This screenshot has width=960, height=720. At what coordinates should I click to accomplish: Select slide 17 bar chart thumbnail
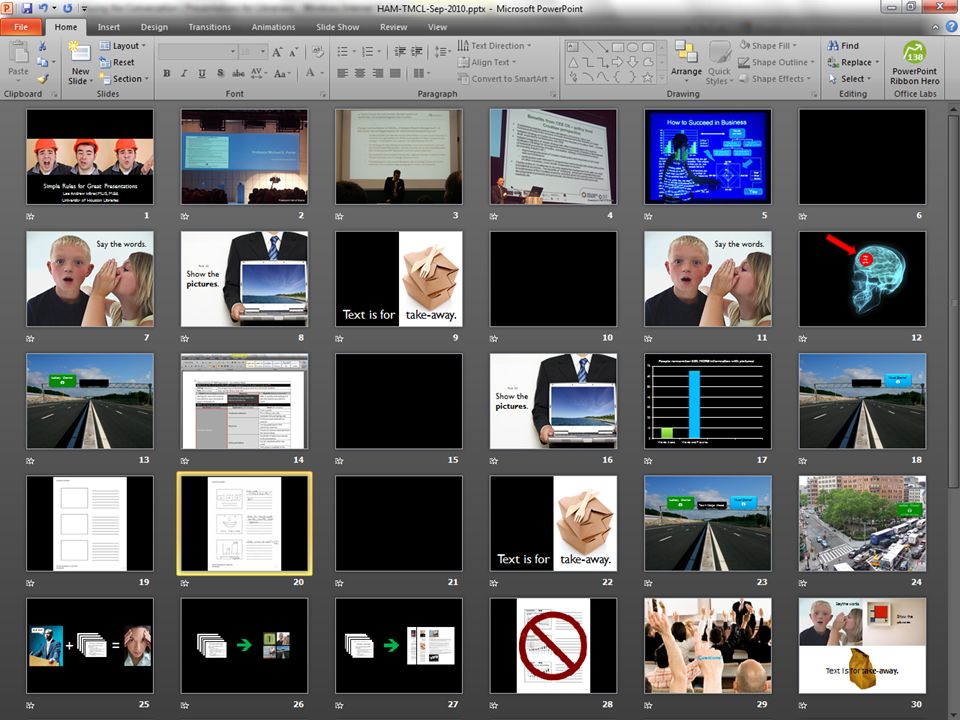click(x=708, y=401)
